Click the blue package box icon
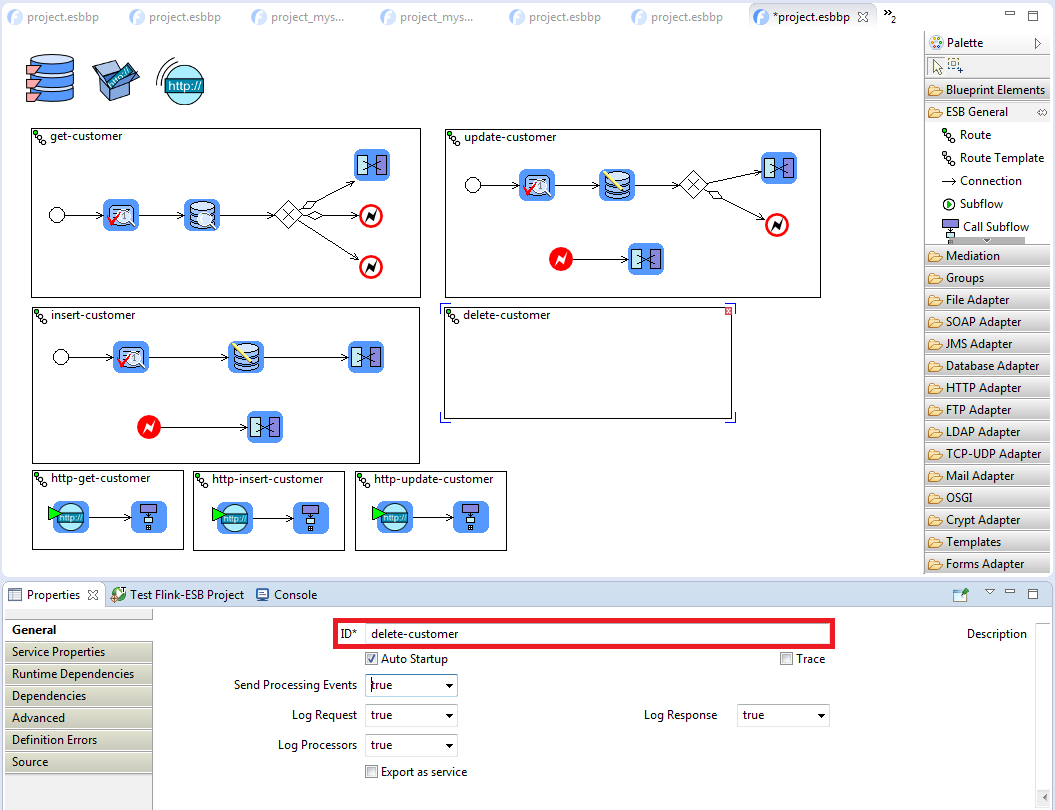This screenshot has width=1055, height=810. tap(116, 79)
